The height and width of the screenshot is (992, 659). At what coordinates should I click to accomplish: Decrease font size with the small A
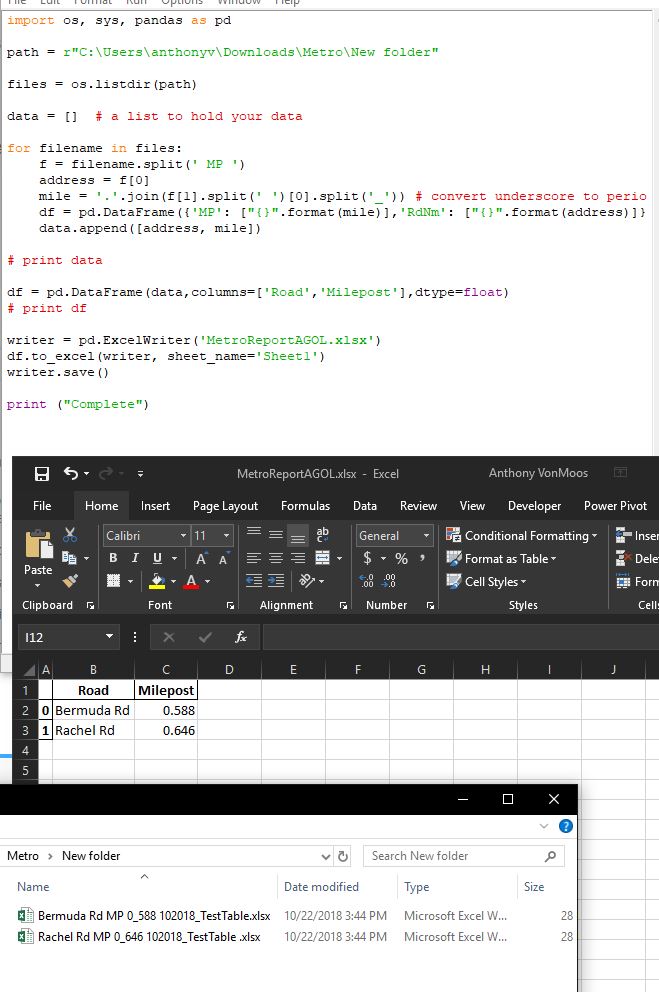click(x=223, y=559)
